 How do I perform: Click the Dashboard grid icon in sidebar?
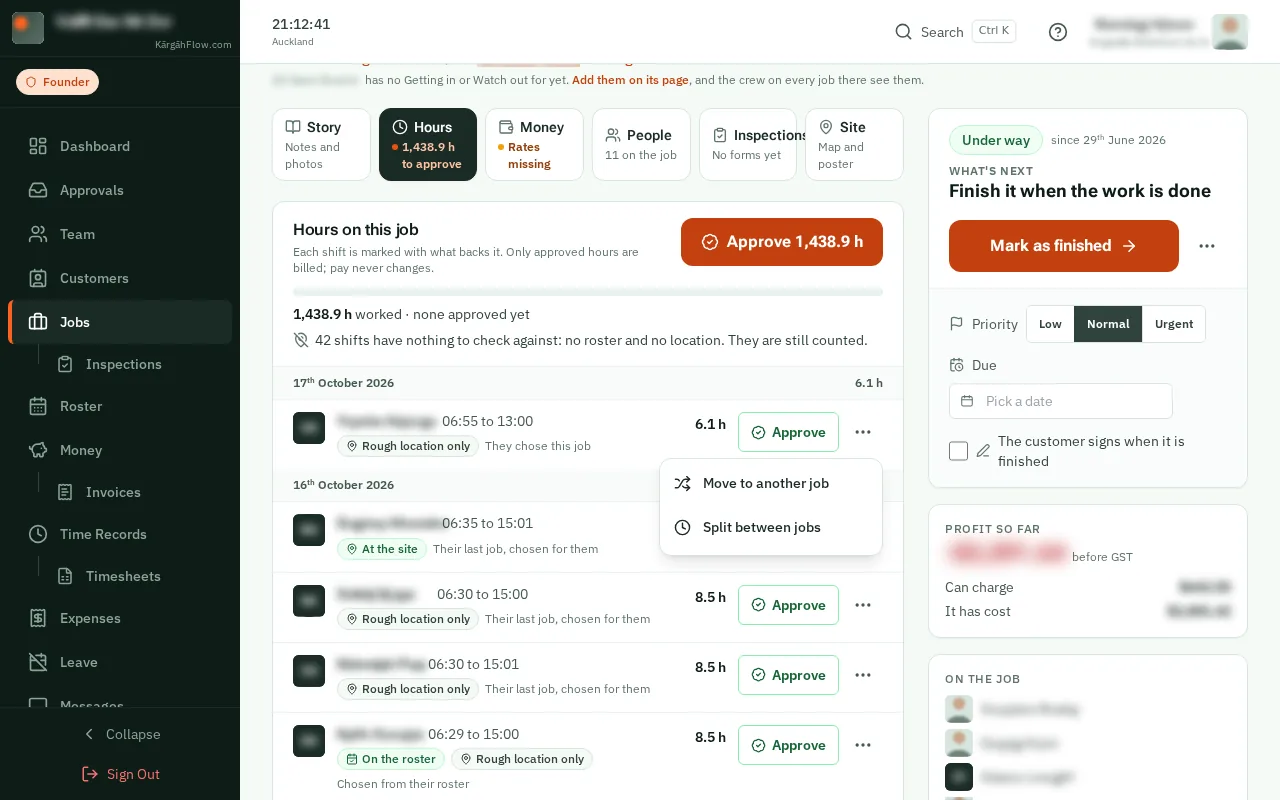click(38, 146)
